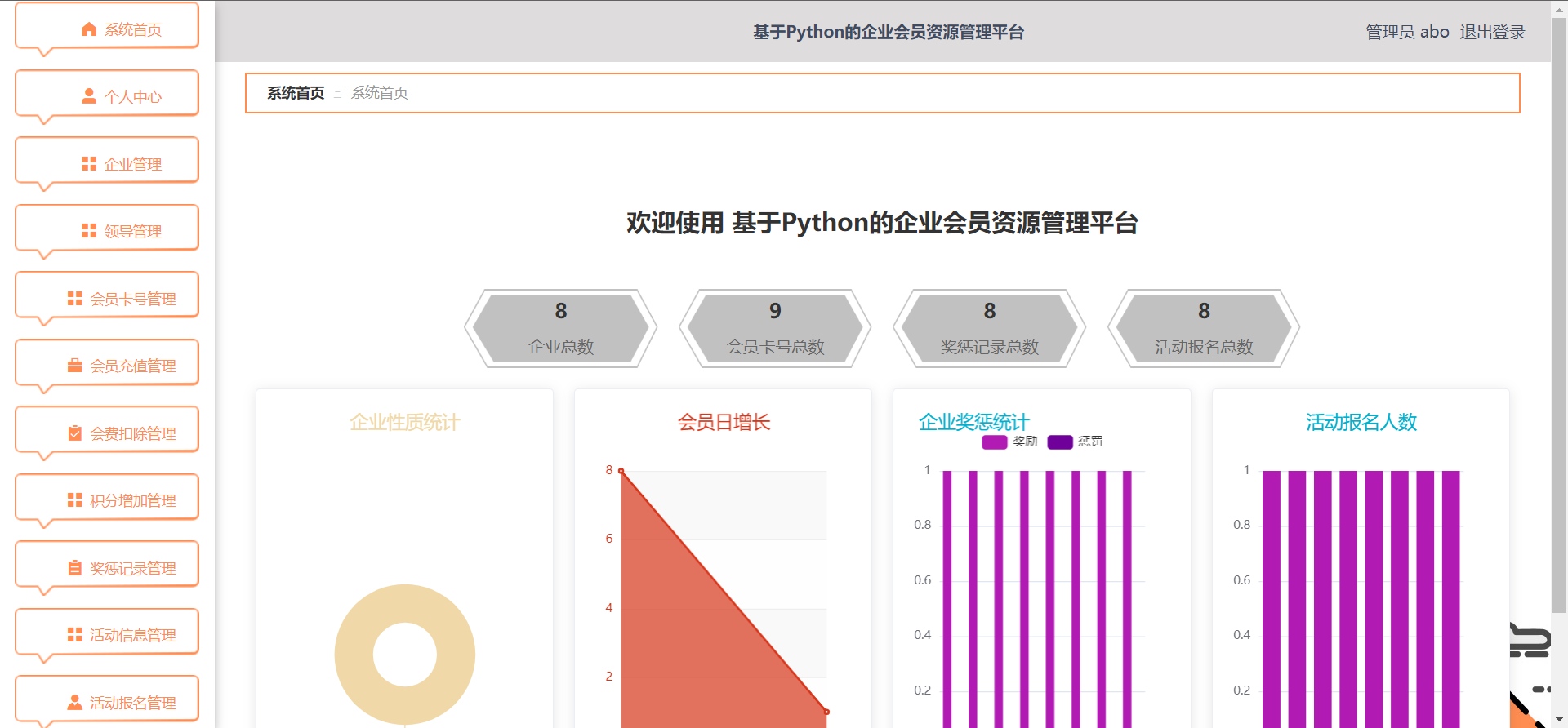Viewport: 1568px width, 728px height.
Task: Open the 活动报名管理 menu item
Action: point(107,699)
